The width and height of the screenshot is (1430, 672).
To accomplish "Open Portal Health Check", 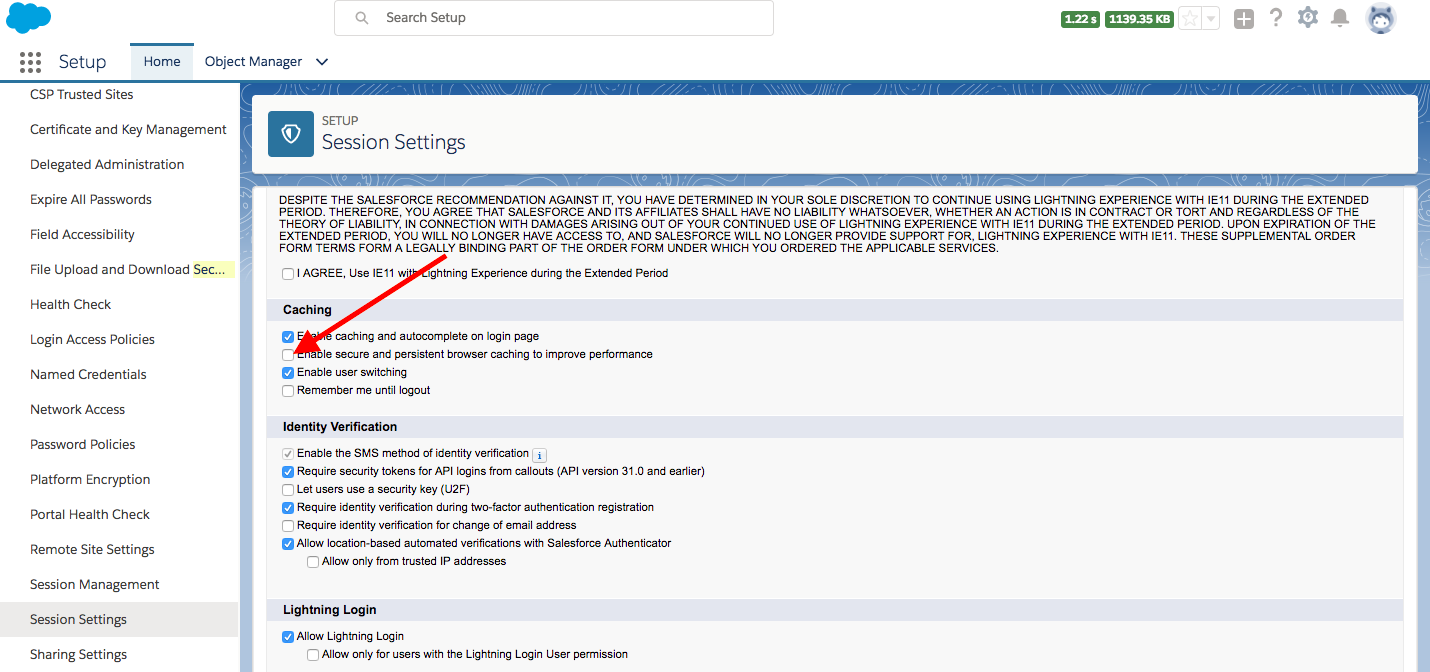I will coord(90,515).
